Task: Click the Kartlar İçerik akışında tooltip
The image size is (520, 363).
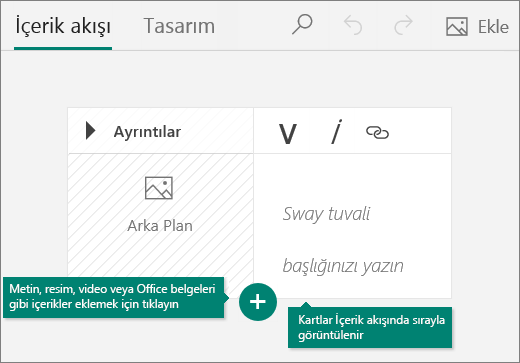Action: (370, 328)
